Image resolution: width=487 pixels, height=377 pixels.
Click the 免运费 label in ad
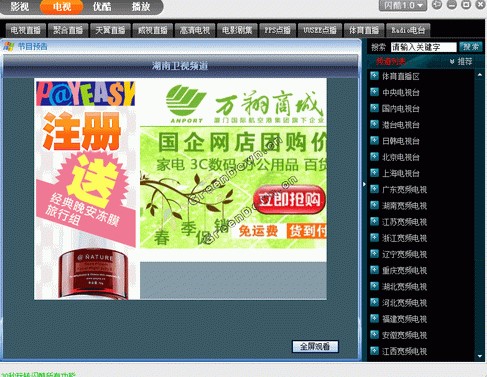pyautogui.click(x=258, y=231)
